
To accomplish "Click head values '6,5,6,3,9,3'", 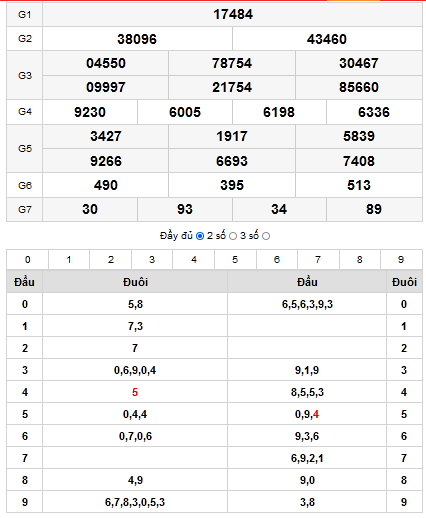I will (x=307, y=304).
